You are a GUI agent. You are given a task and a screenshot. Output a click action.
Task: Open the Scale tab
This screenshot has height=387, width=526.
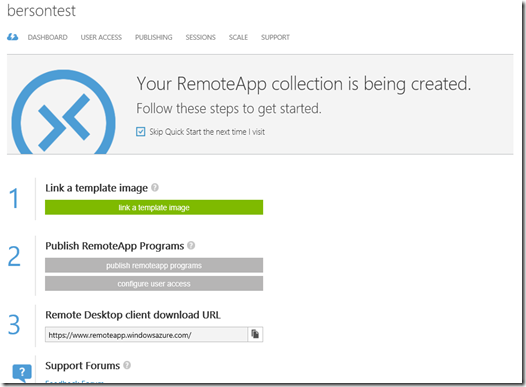click(238, 37)
